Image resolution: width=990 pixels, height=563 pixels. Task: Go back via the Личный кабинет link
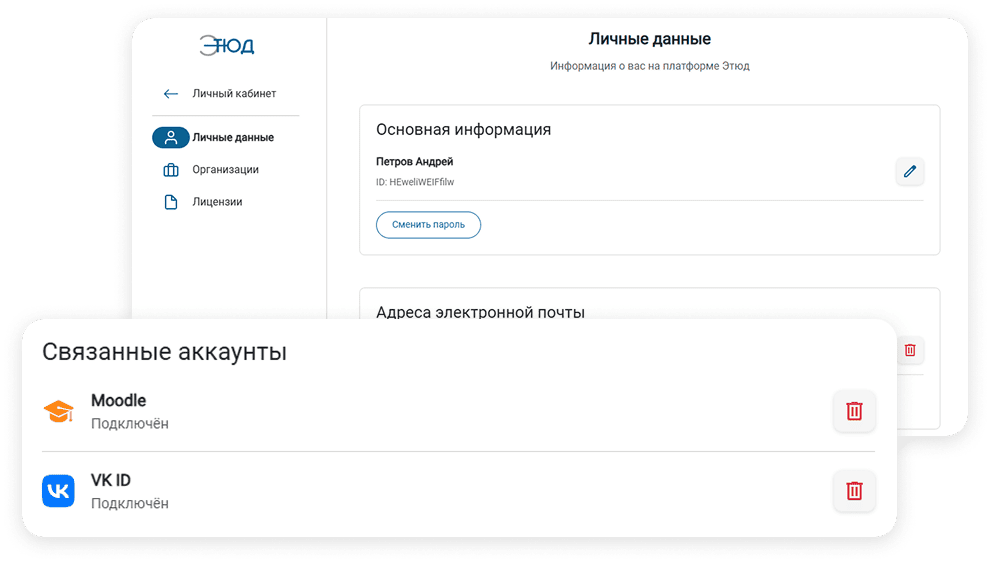(234, 94)
